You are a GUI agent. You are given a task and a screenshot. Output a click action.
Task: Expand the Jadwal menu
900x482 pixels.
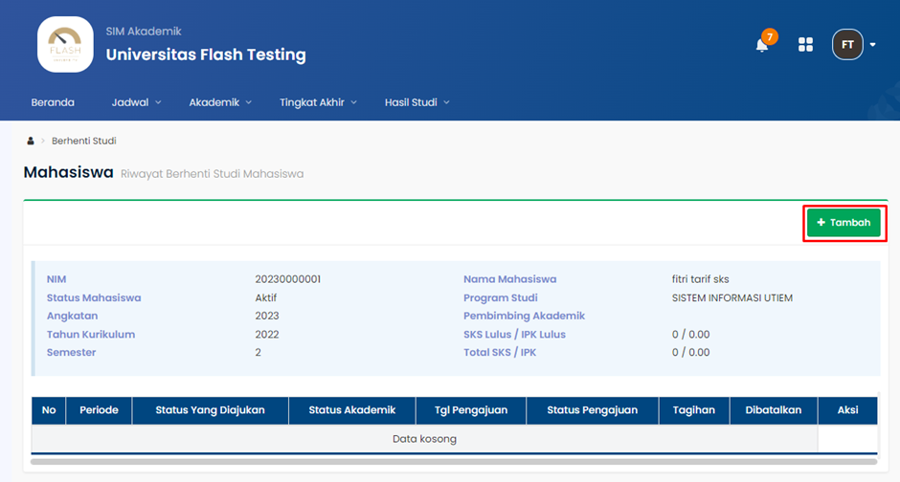point(136,102)
